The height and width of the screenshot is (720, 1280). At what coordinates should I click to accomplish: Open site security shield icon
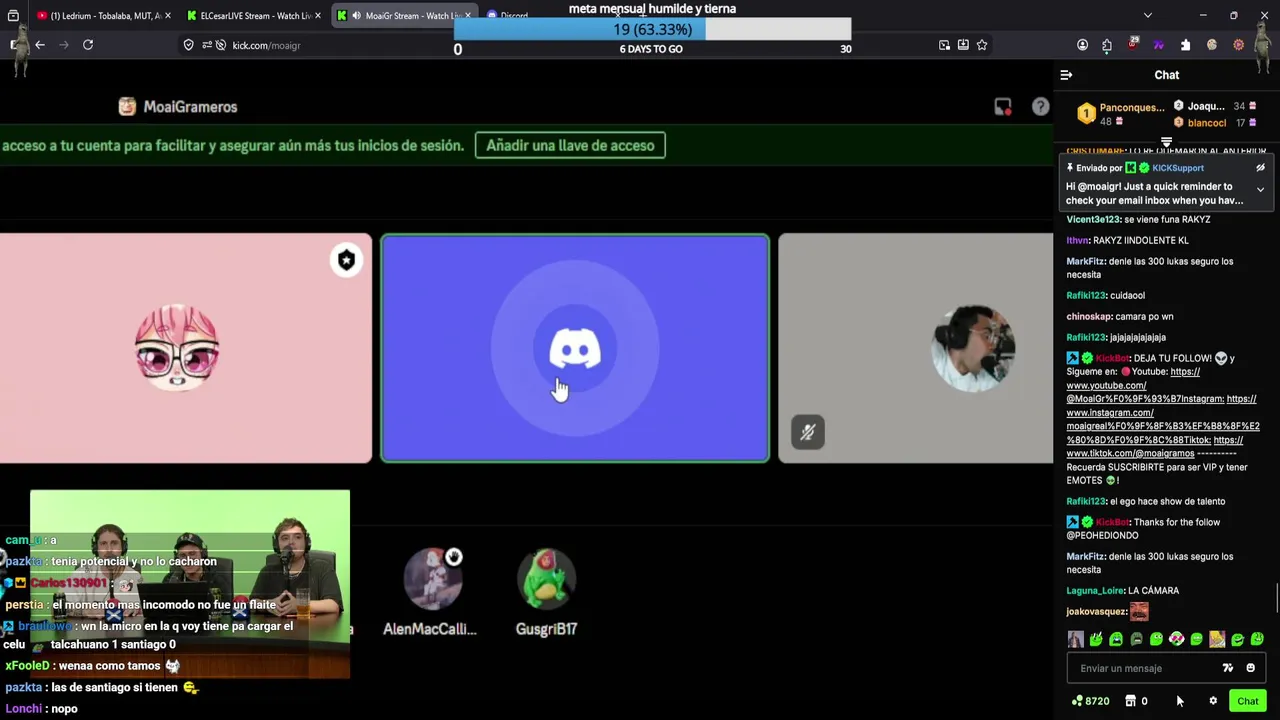pos(188,45)
